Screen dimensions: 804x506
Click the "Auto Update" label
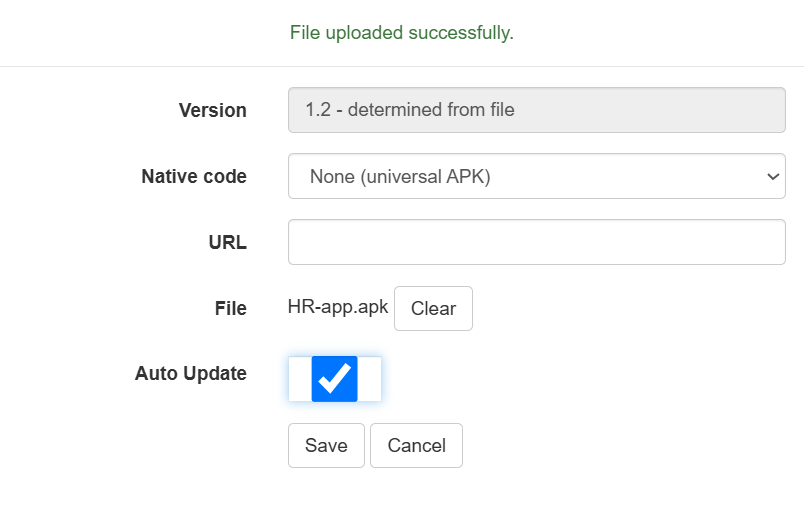pos(190,374)
